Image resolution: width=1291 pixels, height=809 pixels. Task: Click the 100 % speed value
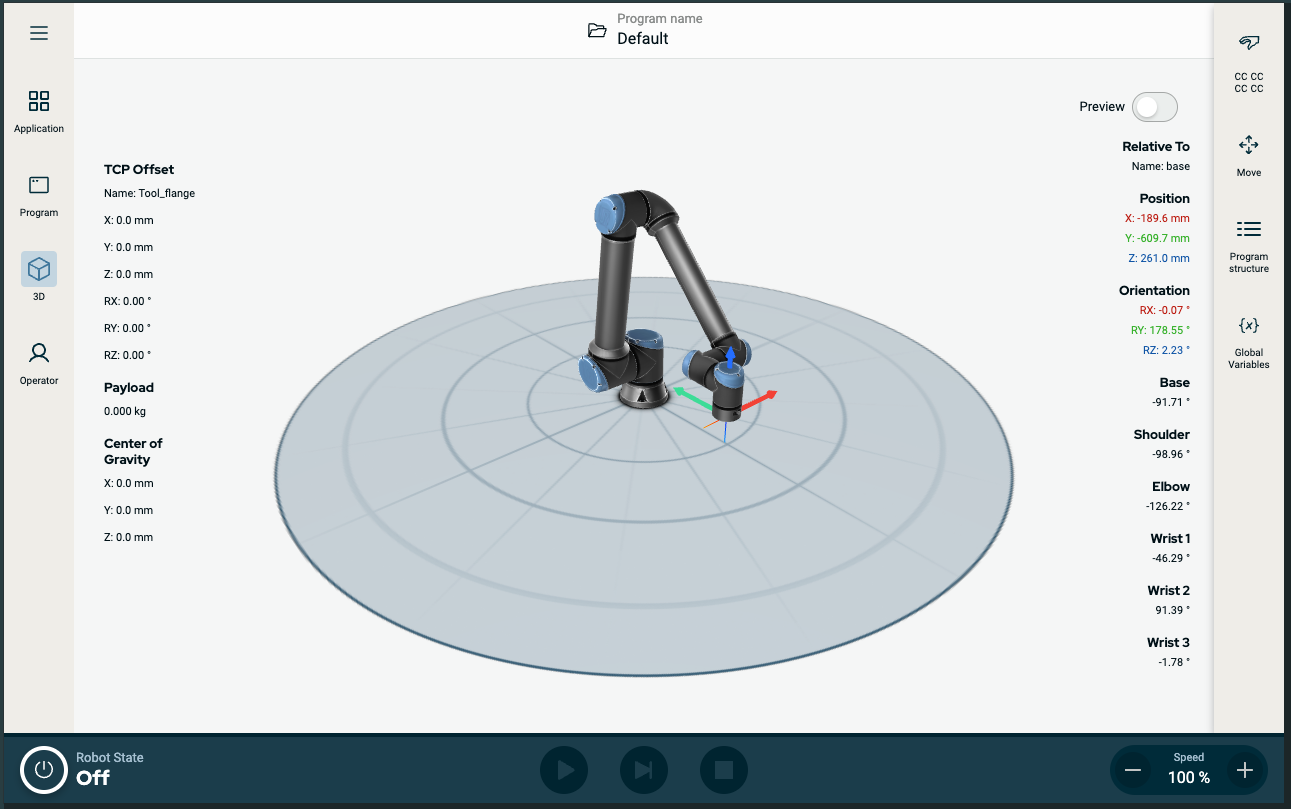tap(1188, 777)
